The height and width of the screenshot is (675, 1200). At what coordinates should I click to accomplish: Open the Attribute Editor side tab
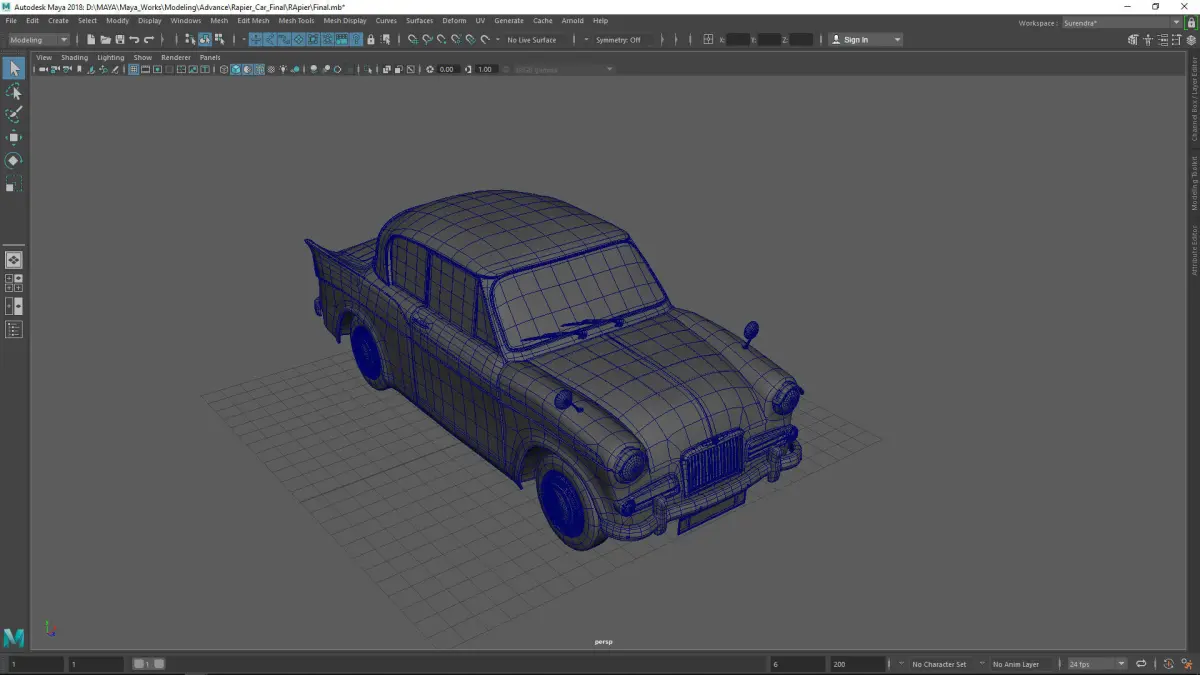1193,251
